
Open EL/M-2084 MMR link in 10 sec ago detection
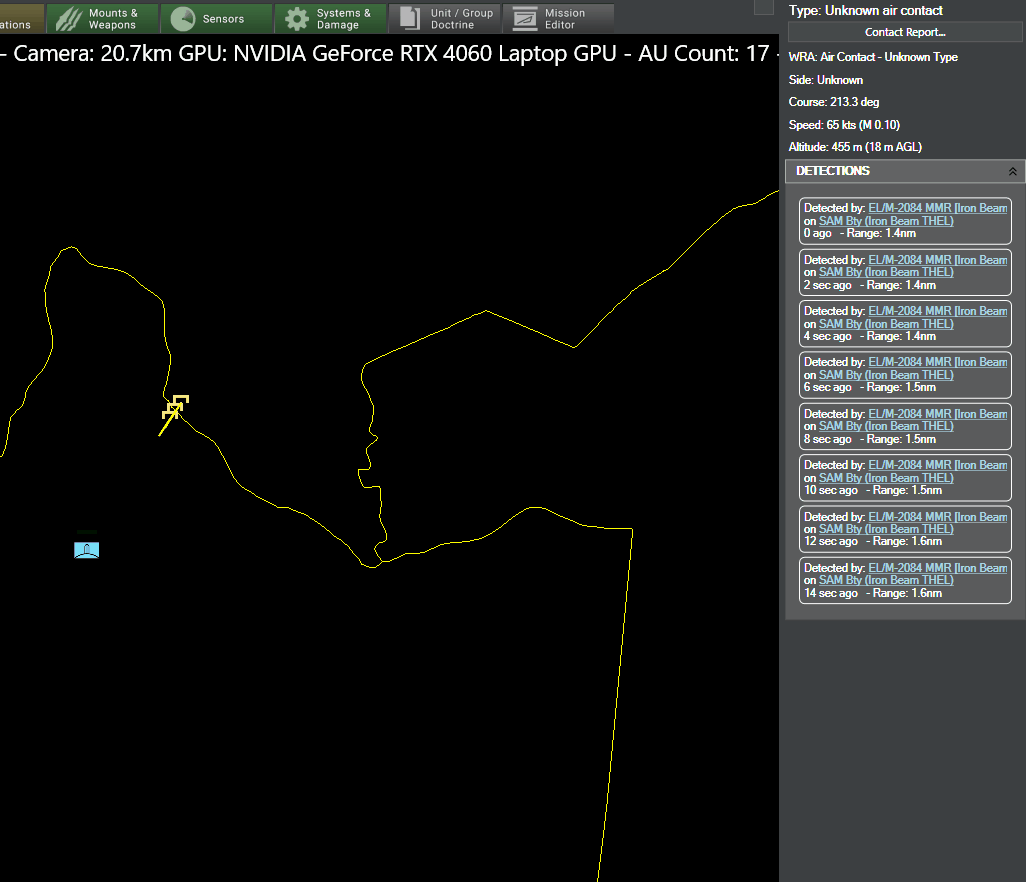point(937,465)
